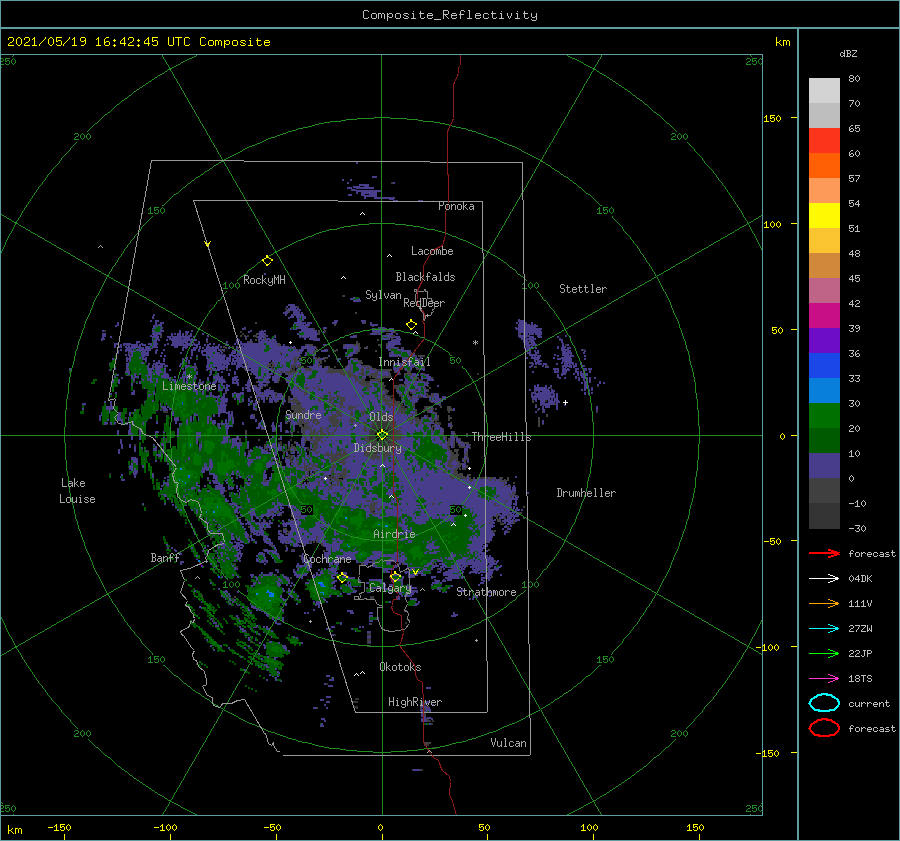Click the Sundre town label
900x841 pixels.
[x=303, y=414]
